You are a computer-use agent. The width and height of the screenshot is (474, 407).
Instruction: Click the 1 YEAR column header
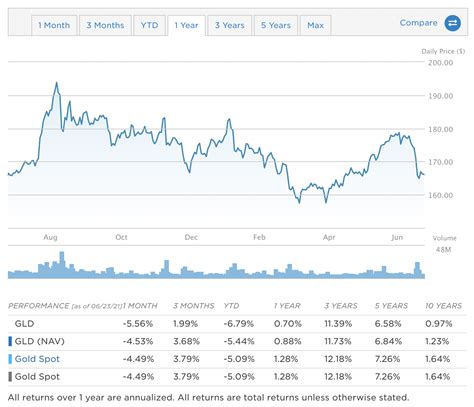click(287, 306)
